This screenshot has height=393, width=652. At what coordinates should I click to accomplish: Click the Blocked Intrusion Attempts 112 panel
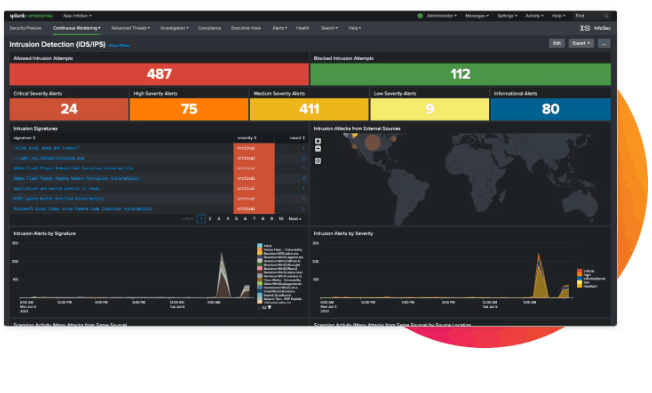point(460,74)
